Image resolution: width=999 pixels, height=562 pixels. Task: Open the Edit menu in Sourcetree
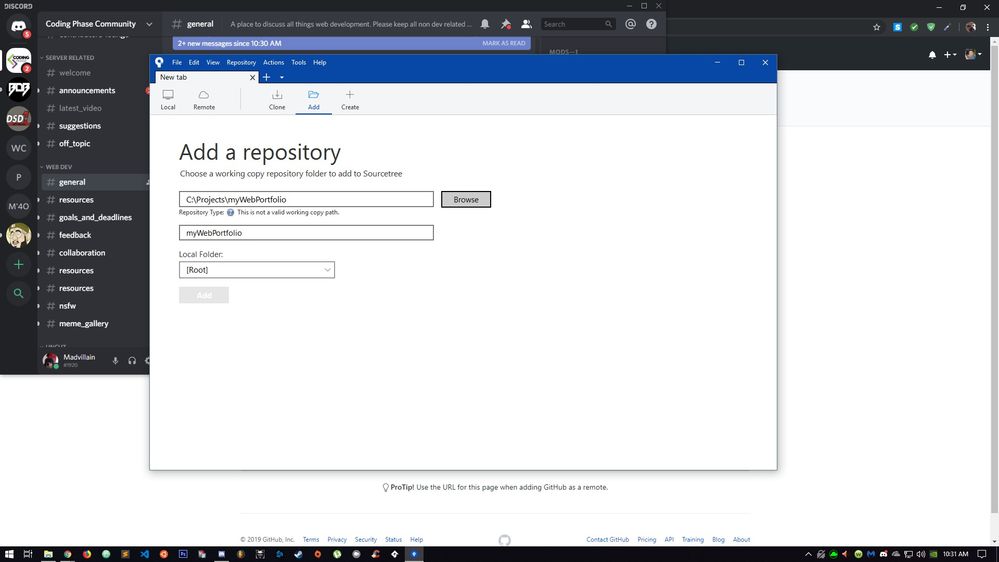(194, 62)
